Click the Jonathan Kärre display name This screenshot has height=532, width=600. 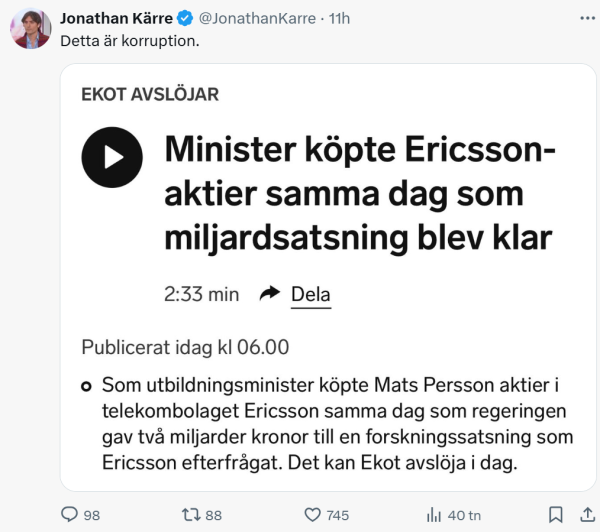pyautogui.click(x=116, y=18)
